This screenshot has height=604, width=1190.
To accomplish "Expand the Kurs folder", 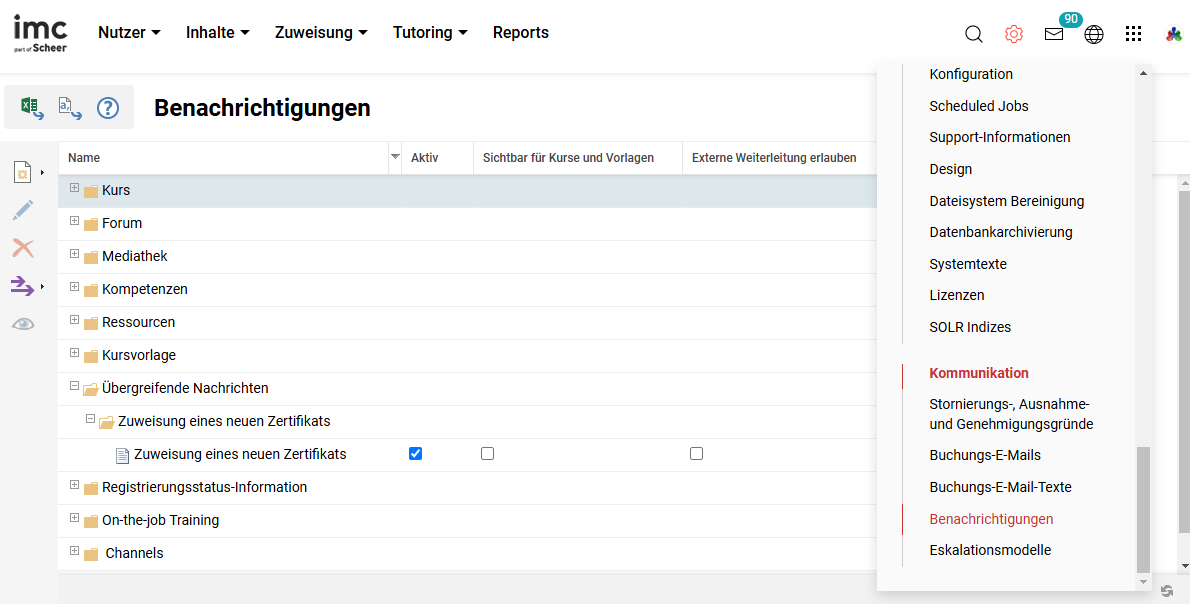I will [73, 189].
